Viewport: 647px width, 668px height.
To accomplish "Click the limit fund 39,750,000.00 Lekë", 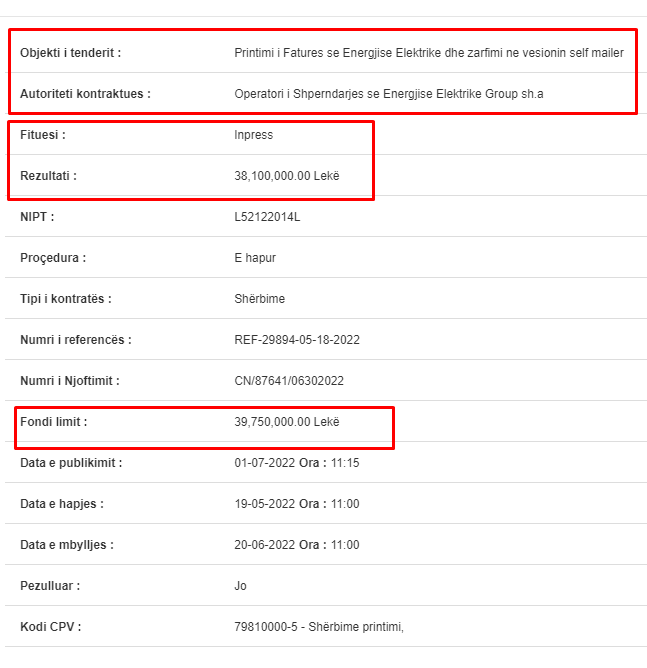I will (287, 422).
